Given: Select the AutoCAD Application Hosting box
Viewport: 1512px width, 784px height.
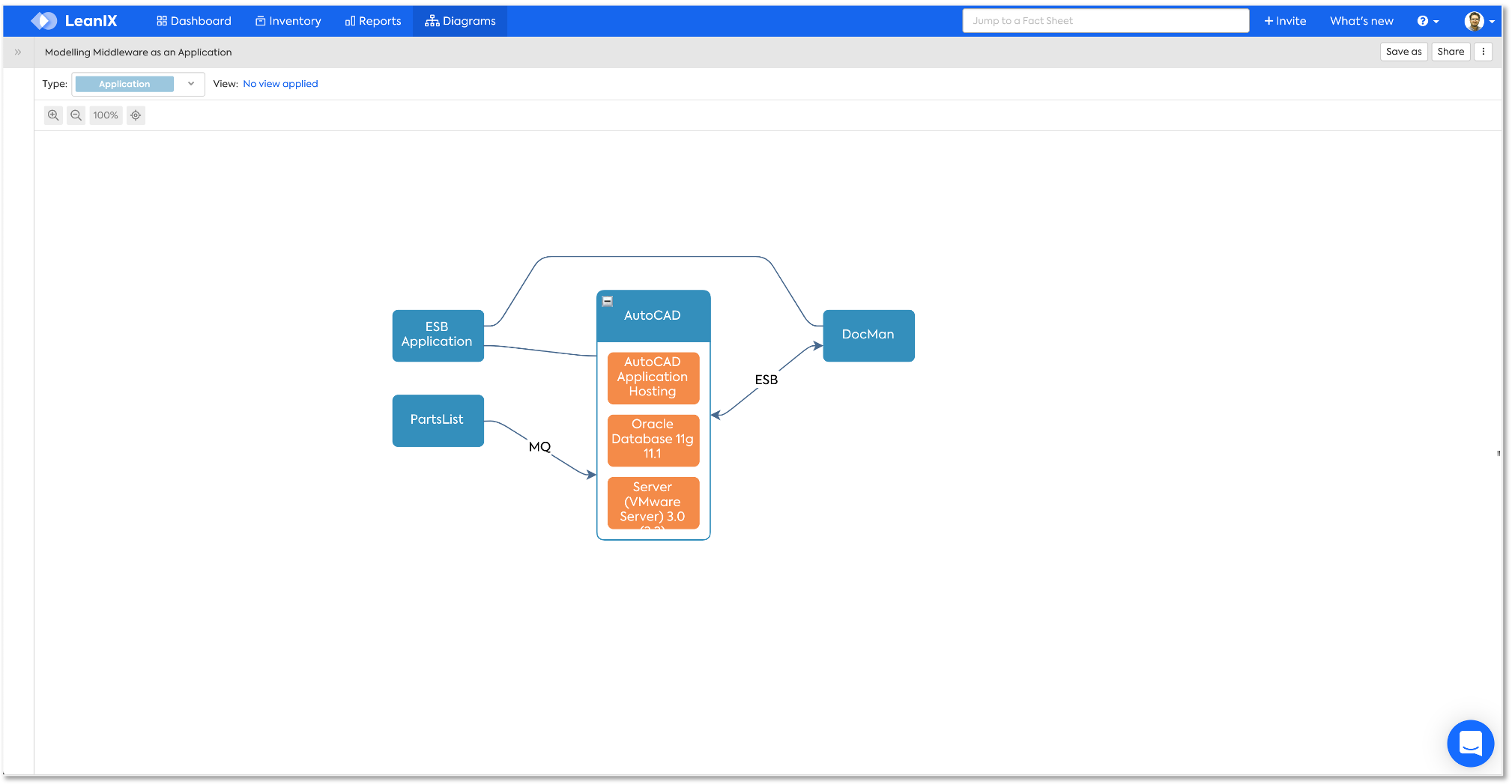Looking at the screenshot, I should (x=653, y=377).
